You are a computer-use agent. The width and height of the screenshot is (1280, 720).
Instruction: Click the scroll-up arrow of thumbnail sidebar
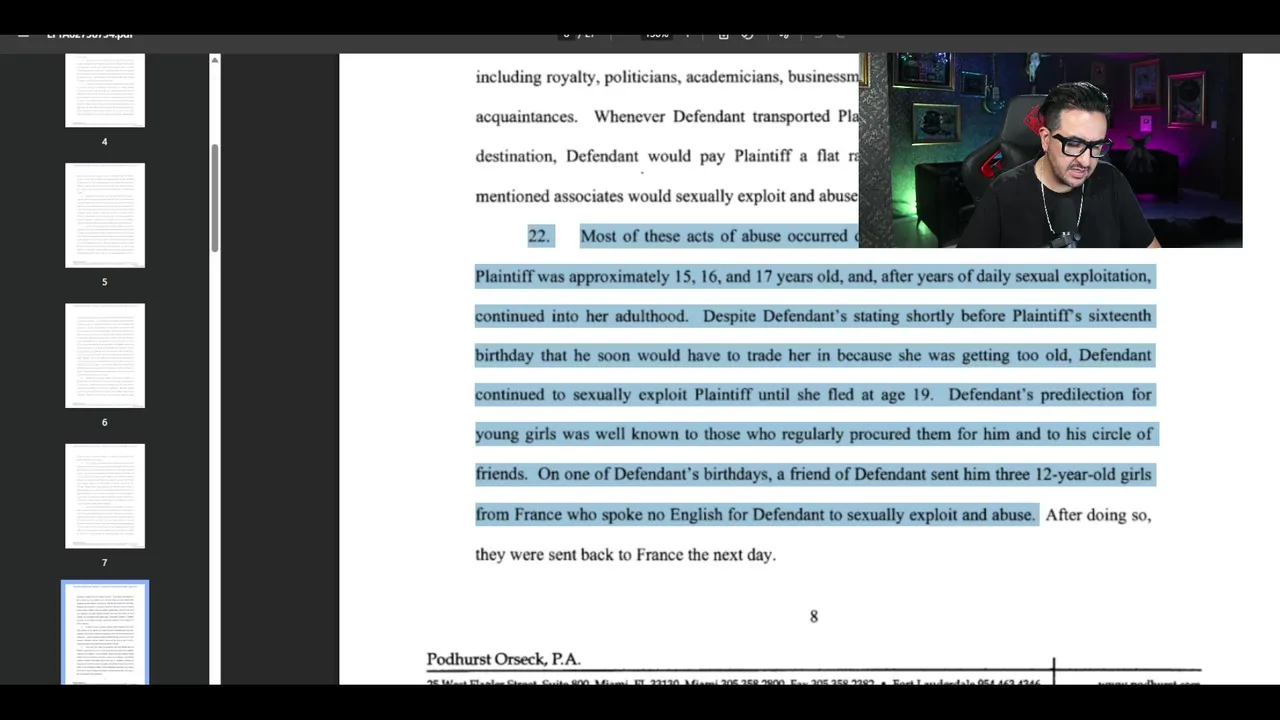pos(214,61)
